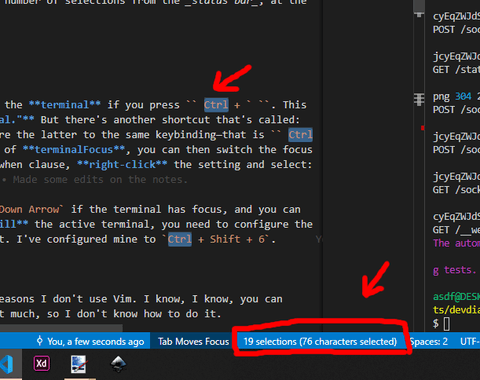Open Inkscape from the taskbar
Viewport: 480px width, 380px height.
click(x=118, y=364)
